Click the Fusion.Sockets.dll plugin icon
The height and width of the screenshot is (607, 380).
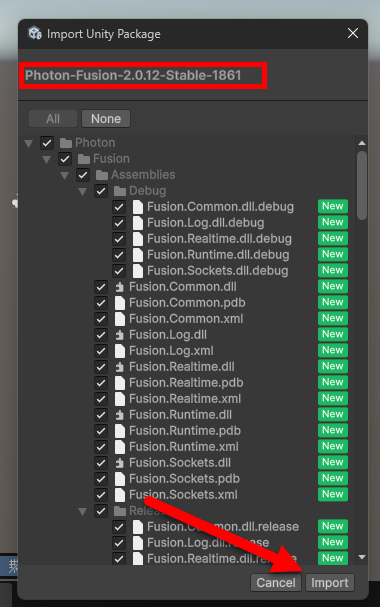(120, 463)
